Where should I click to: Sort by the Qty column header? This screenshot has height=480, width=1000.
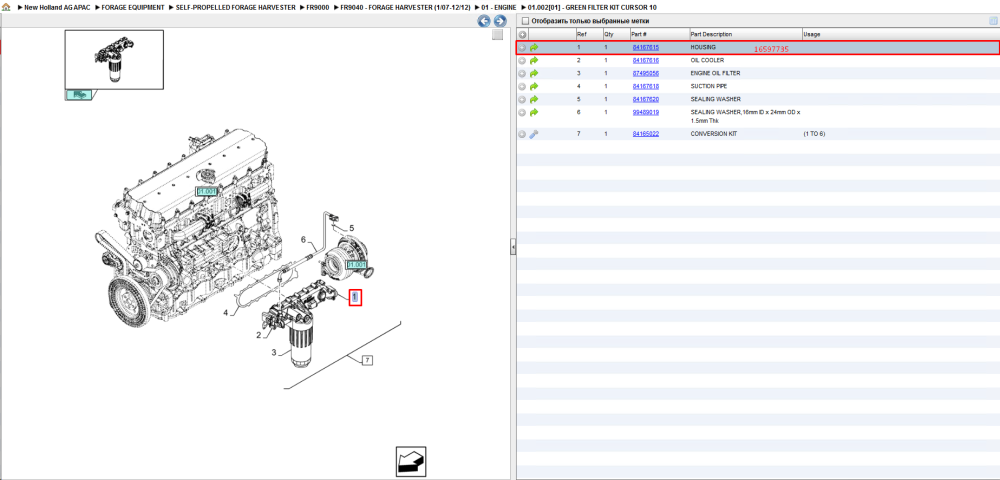pos(608,34)
